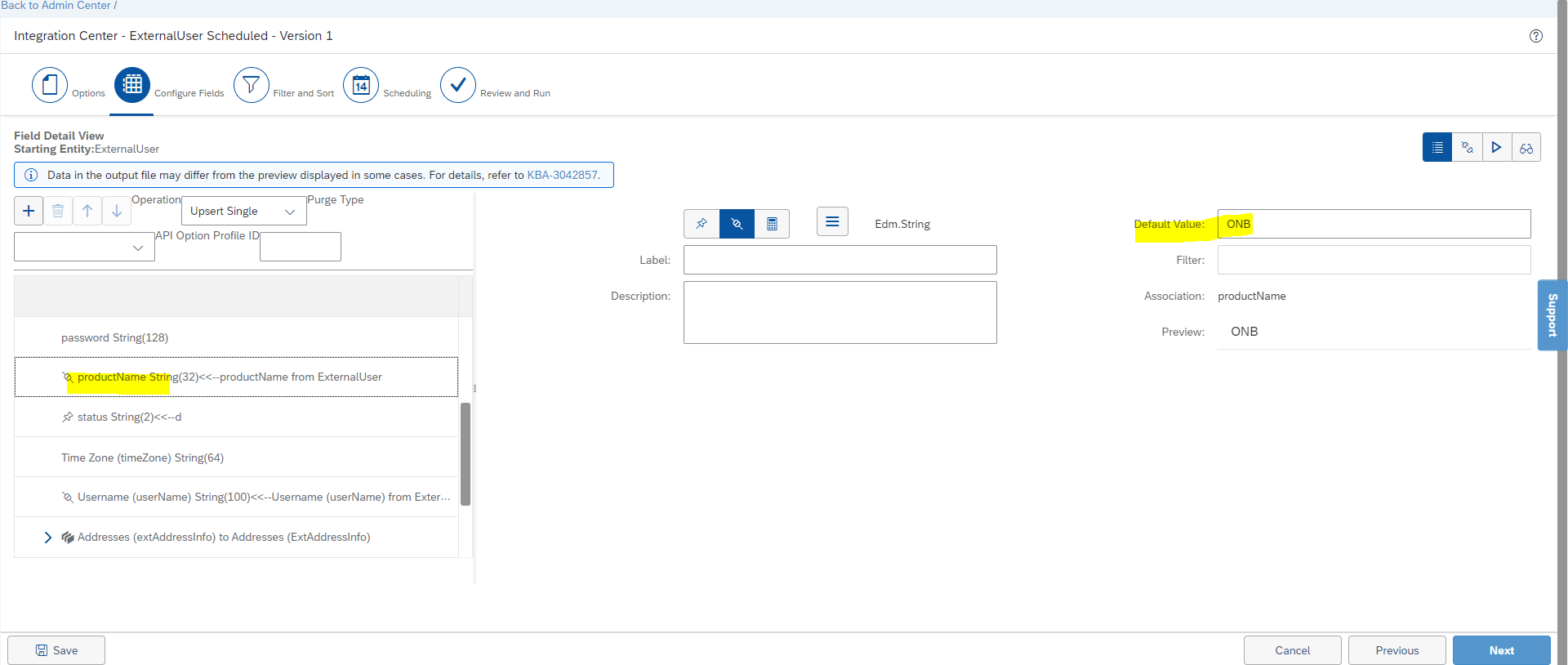Click the API Option Profile ID field
This screenshot has height=665, width=1568.
[x=300, y=247]
